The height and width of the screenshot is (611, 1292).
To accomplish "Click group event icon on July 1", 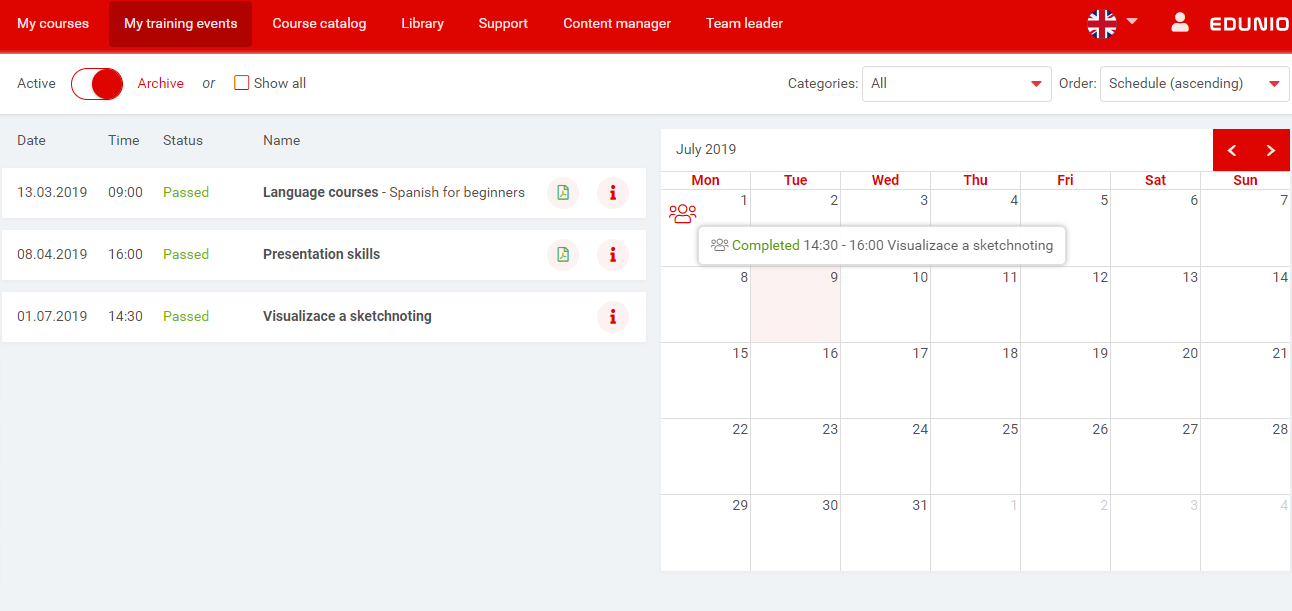I will coord(683,213).
